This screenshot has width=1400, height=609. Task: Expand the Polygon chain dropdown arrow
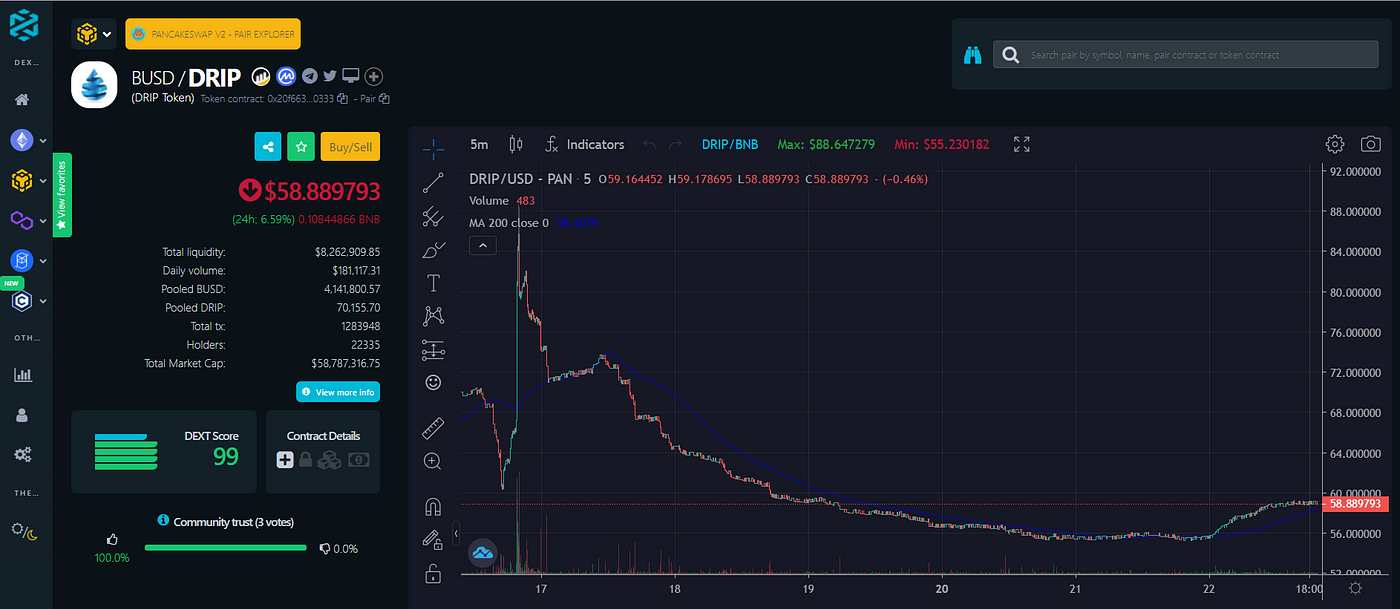point(43,220)
